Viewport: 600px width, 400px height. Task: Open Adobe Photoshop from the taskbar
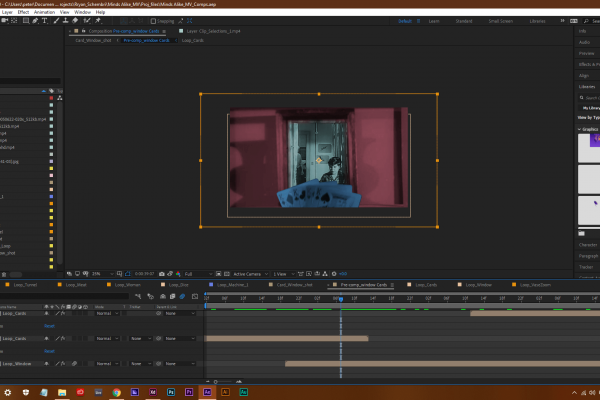171,392
